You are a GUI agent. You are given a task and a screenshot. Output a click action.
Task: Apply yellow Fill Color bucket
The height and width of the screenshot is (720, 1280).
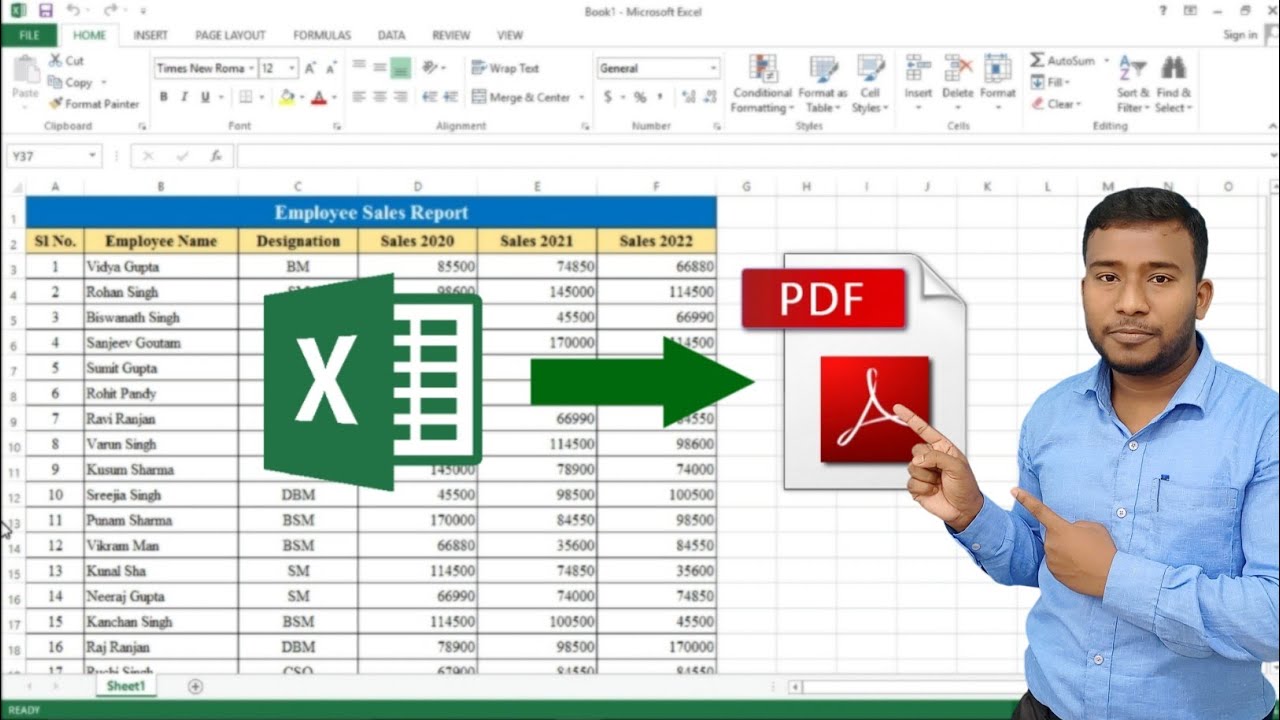click(x=287, y=97)
